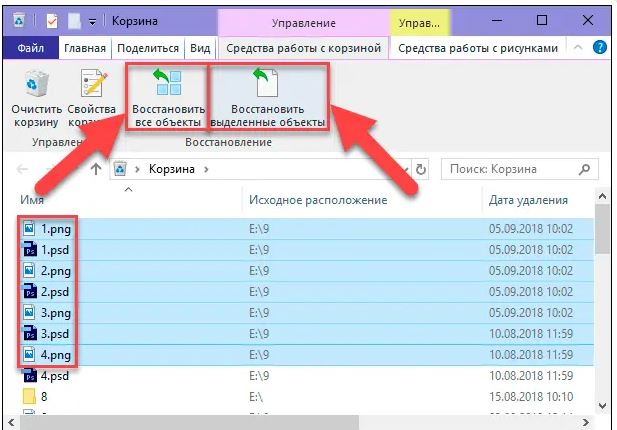Open the Файл menu tab

coord(31,48)
